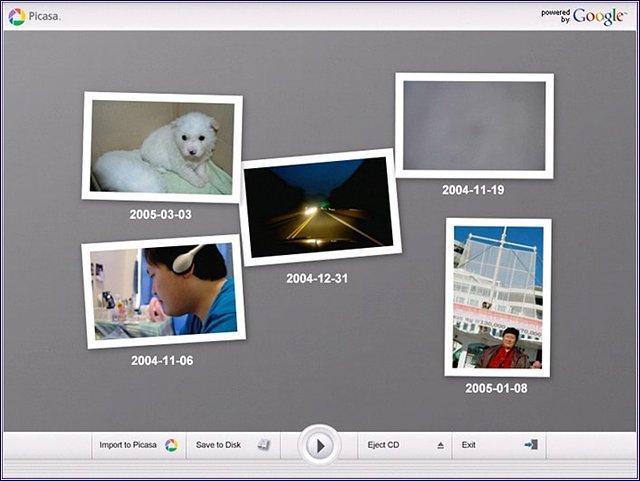Click the 2005-01-08 date label
The image size is (640, 481).
(x=496, y=388)
